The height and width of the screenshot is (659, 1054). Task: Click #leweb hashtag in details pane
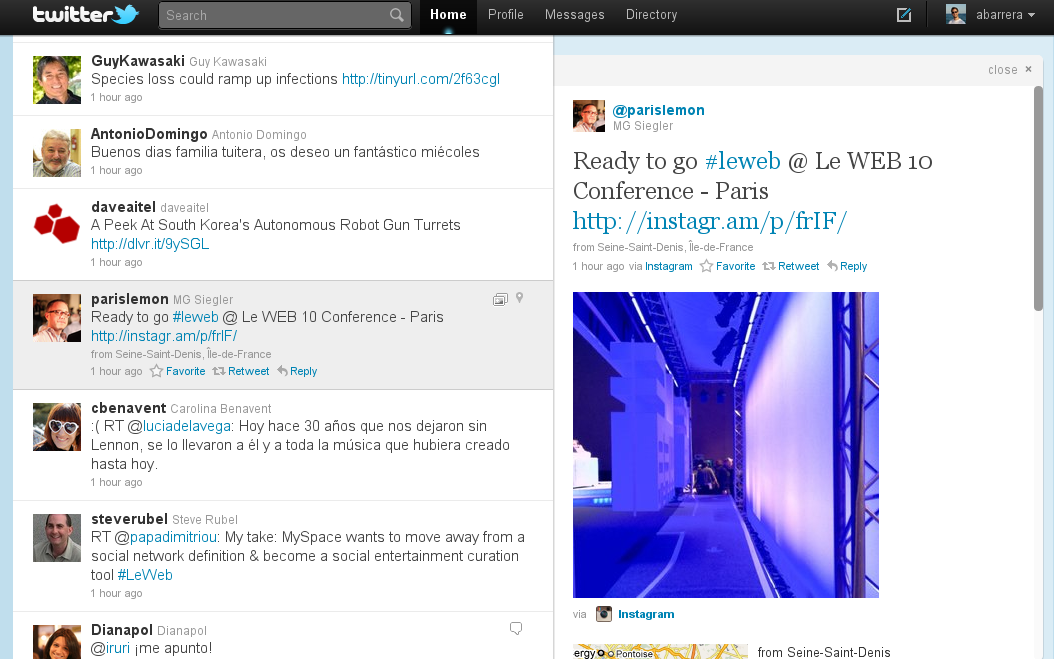point(743,161)
